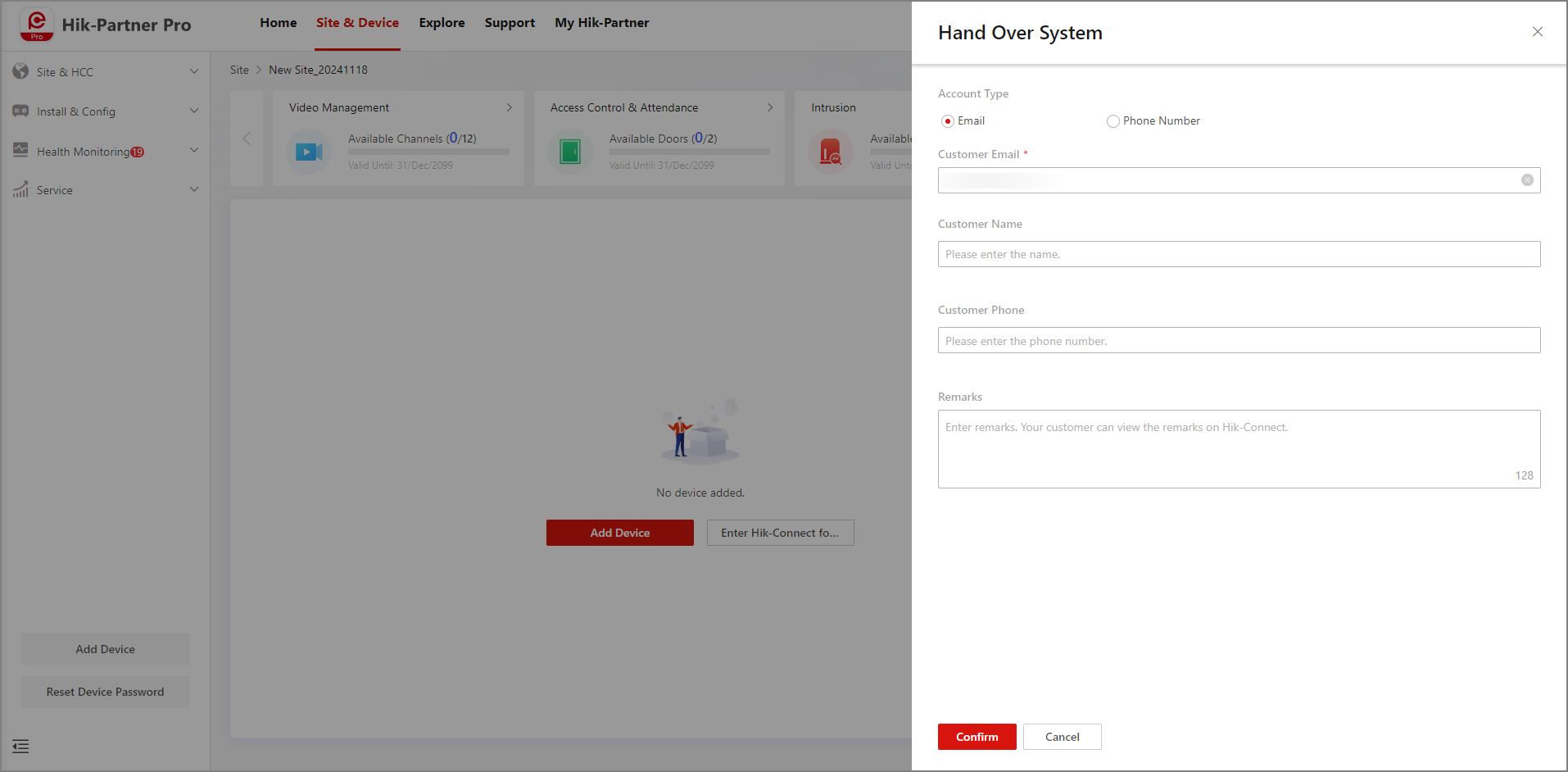This screenshot has height=772, width=1568.
Task: Click the Site & HCC globe icon
Action: (x=20, y=71)
